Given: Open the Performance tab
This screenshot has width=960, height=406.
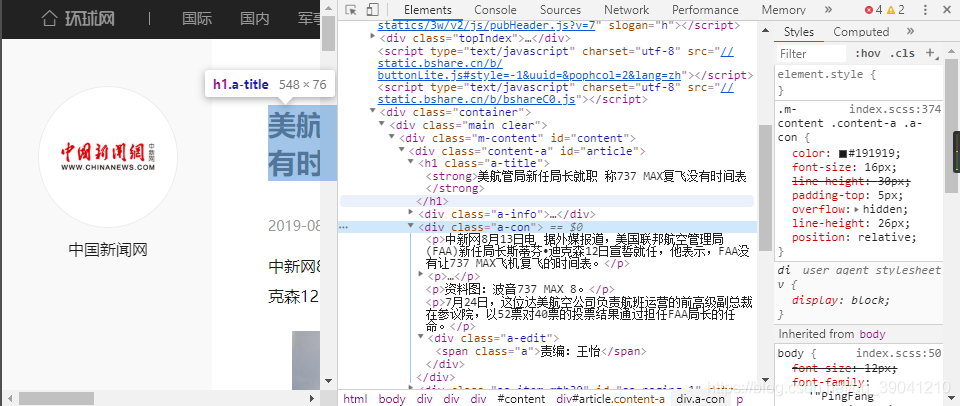Looking at the screenshot, I should pyautogui.click(x=705, y=10).
